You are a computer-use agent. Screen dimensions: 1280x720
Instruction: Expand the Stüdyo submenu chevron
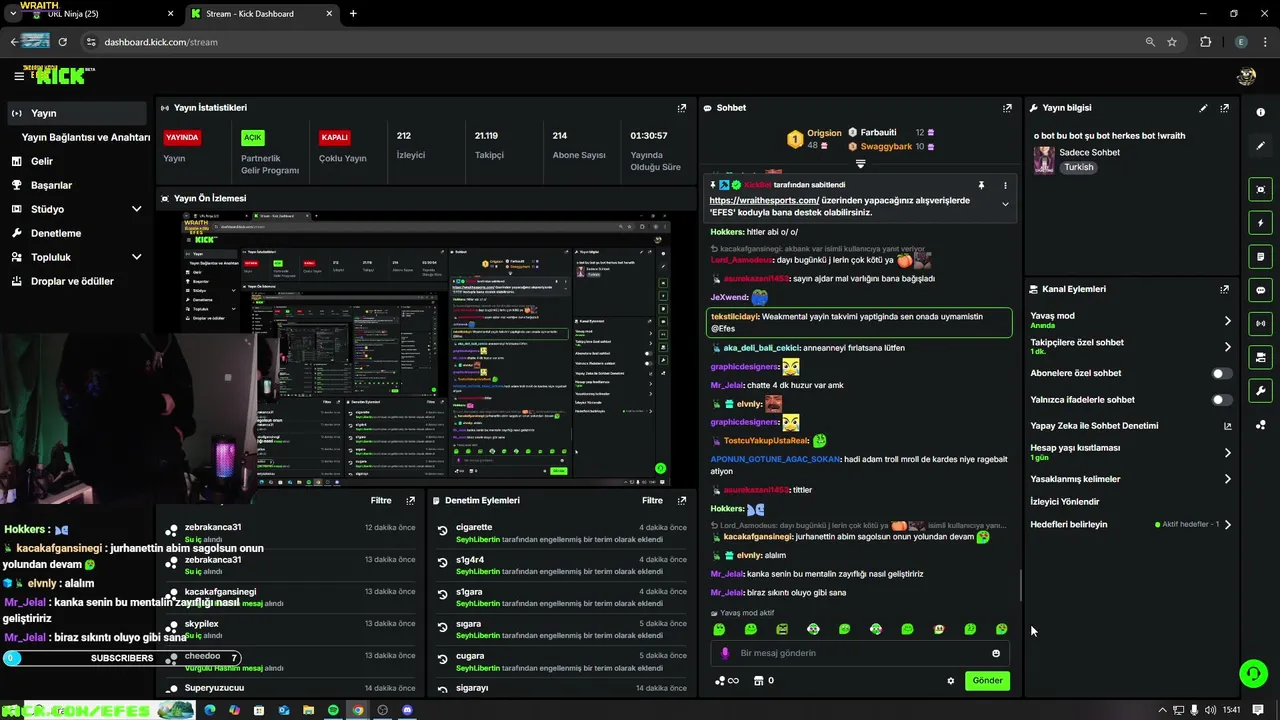coord(136,209)
